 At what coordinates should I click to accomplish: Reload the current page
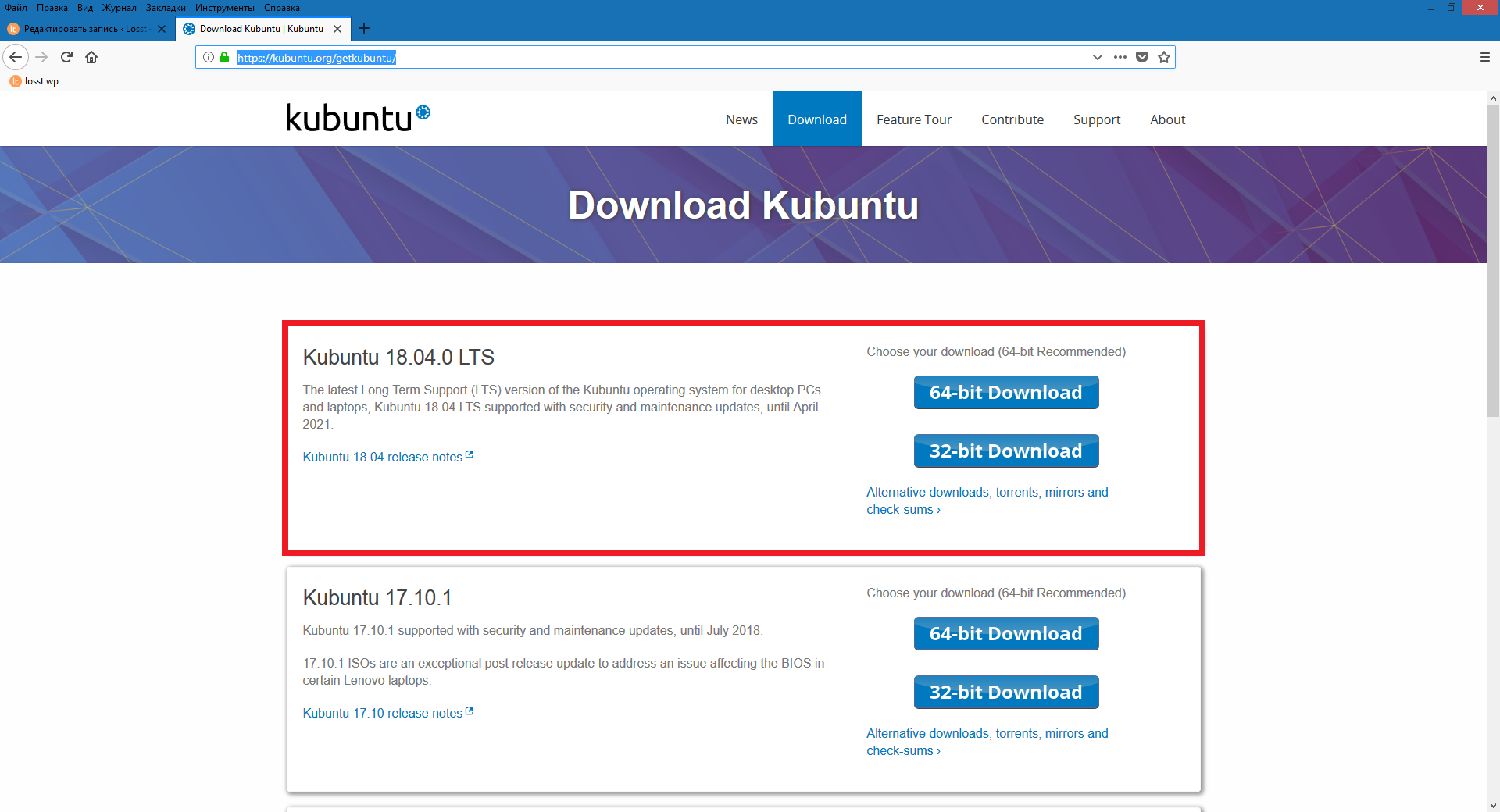pyautogui.click(x=66, y=57)
